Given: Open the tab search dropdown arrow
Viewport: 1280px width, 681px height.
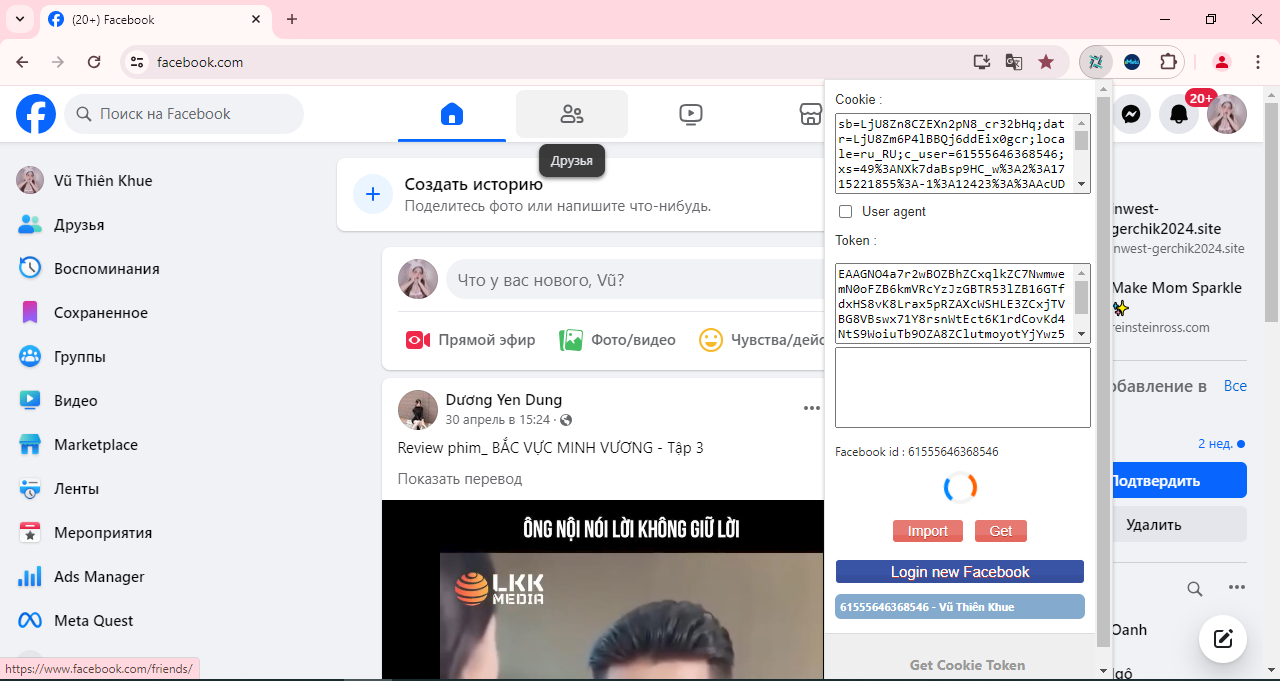Looking at the screenshot, I should coord(19,19).
